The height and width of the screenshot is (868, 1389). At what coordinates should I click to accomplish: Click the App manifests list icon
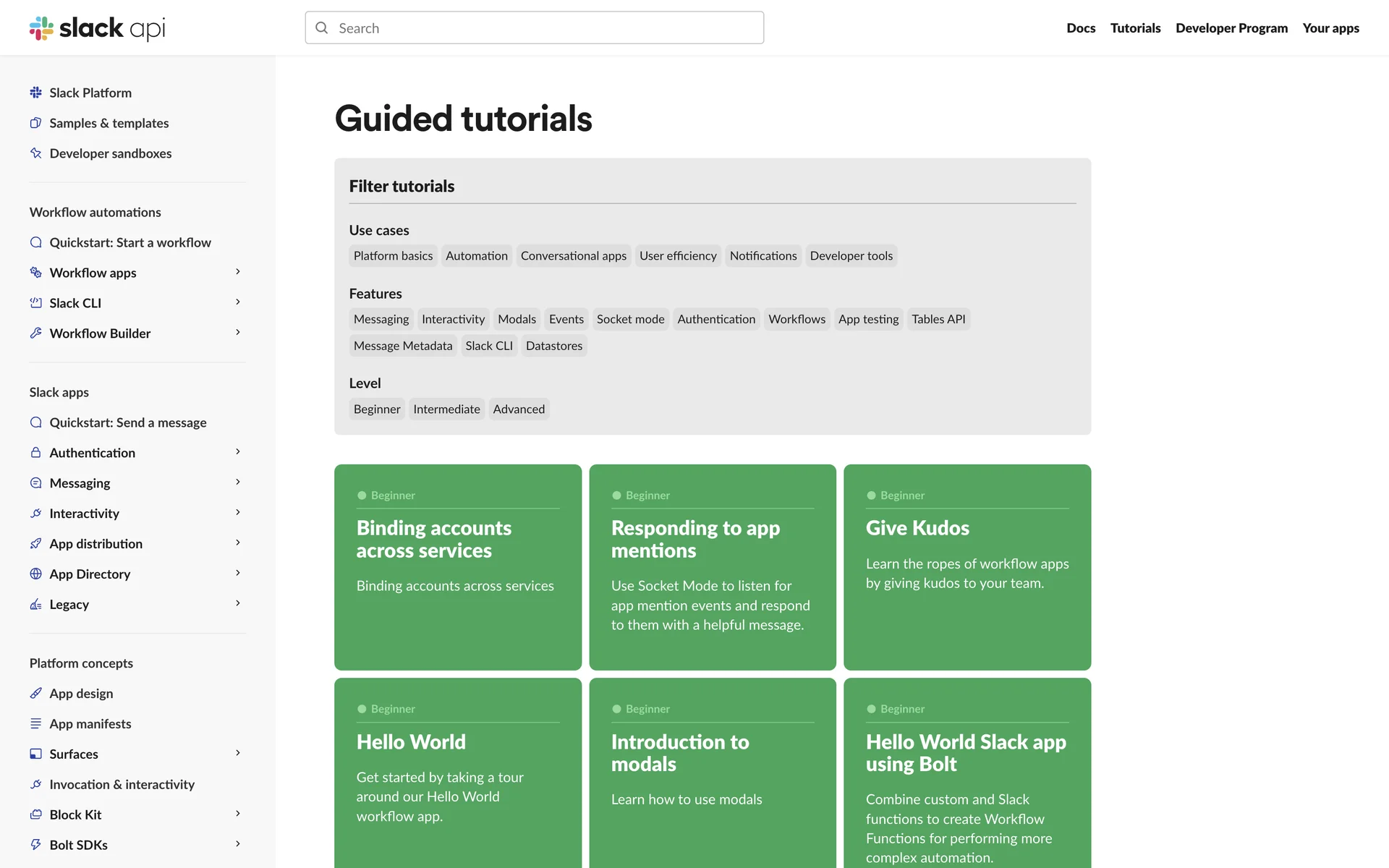[x=35, y=723]
